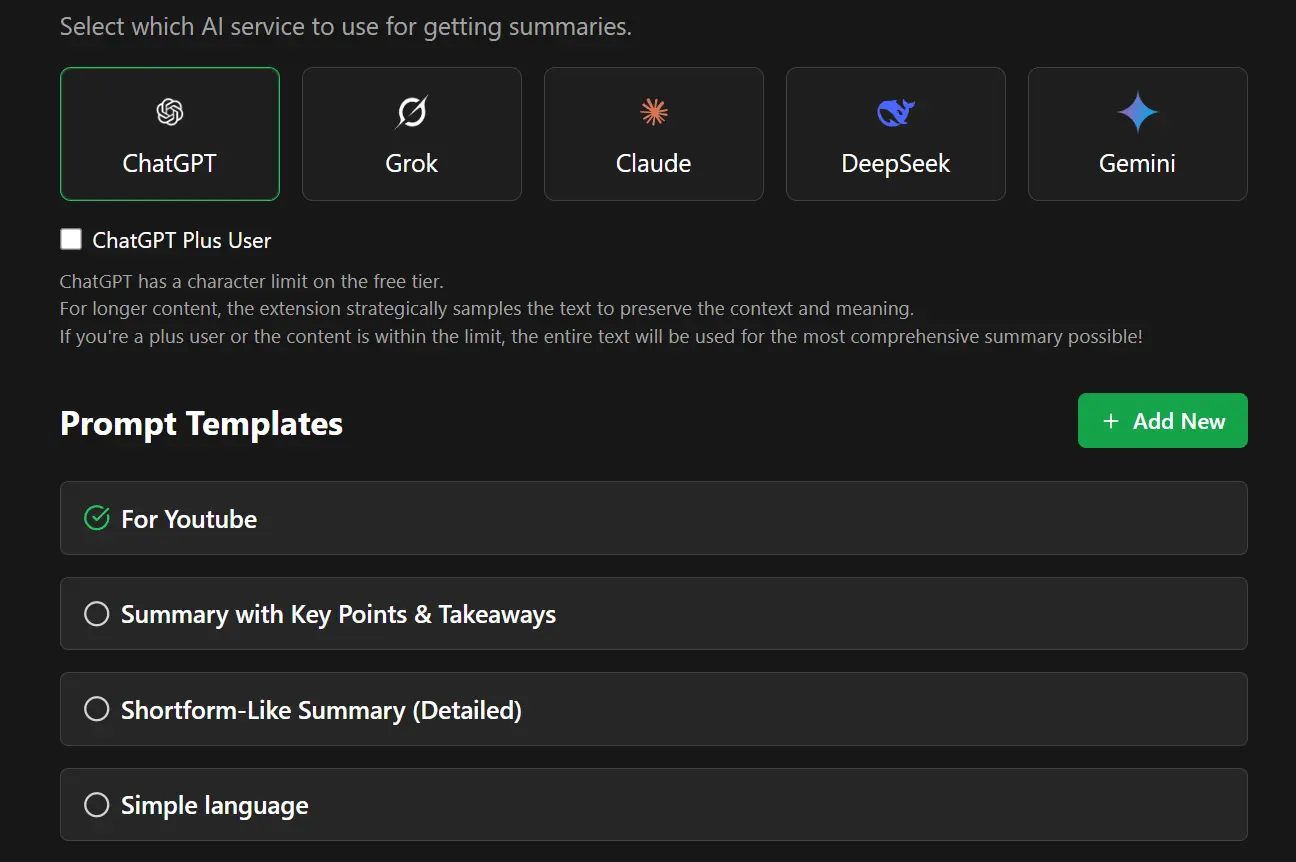
Task: Expand the Simple language template title
Action: pos(214,806)
